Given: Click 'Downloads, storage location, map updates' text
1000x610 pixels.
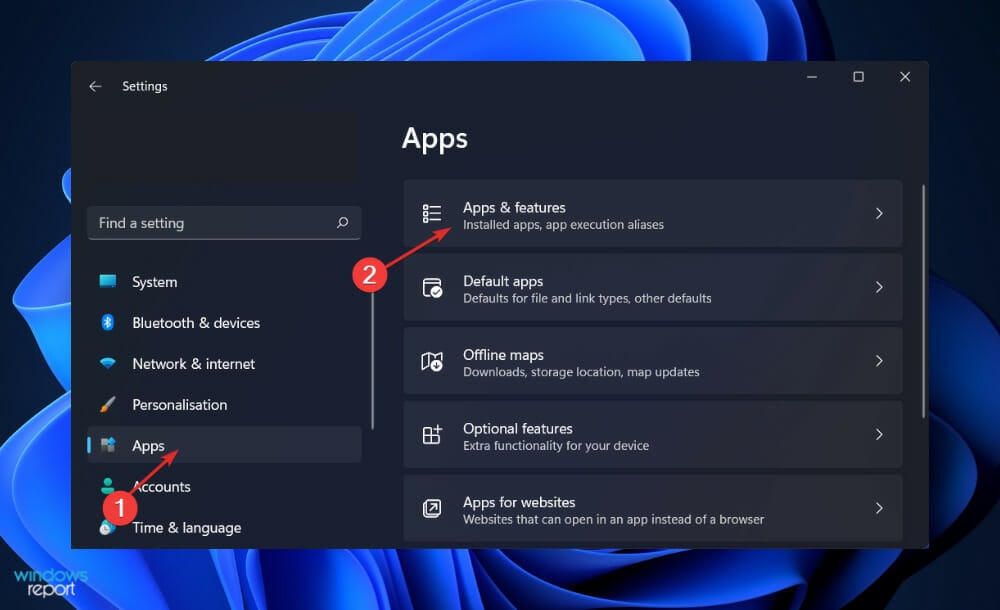Looking at the screenshot, I should (x=581, y=372).
